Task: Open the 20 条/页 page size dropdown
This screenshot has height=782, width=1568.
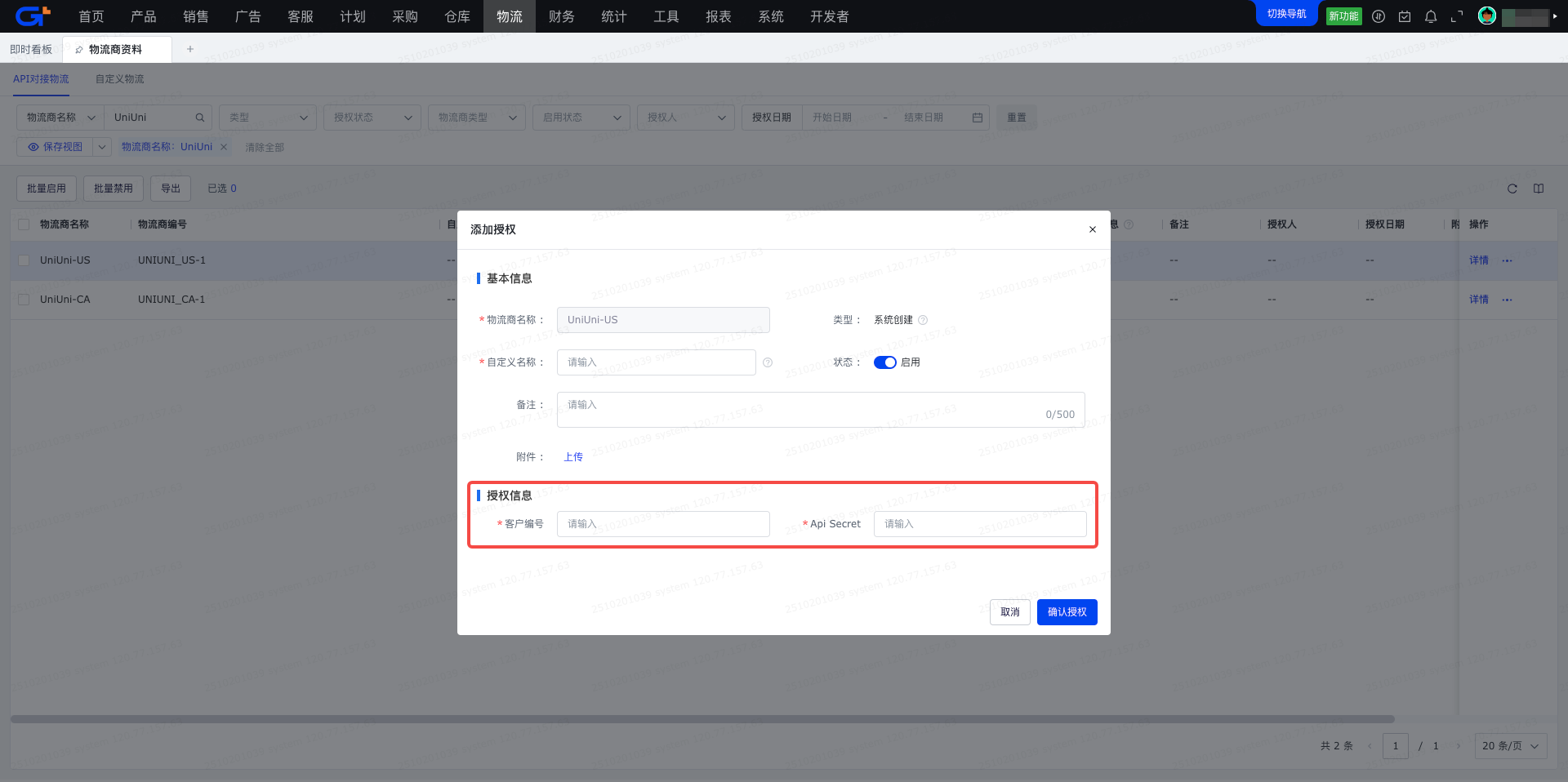Action: tap(1511, 746)
